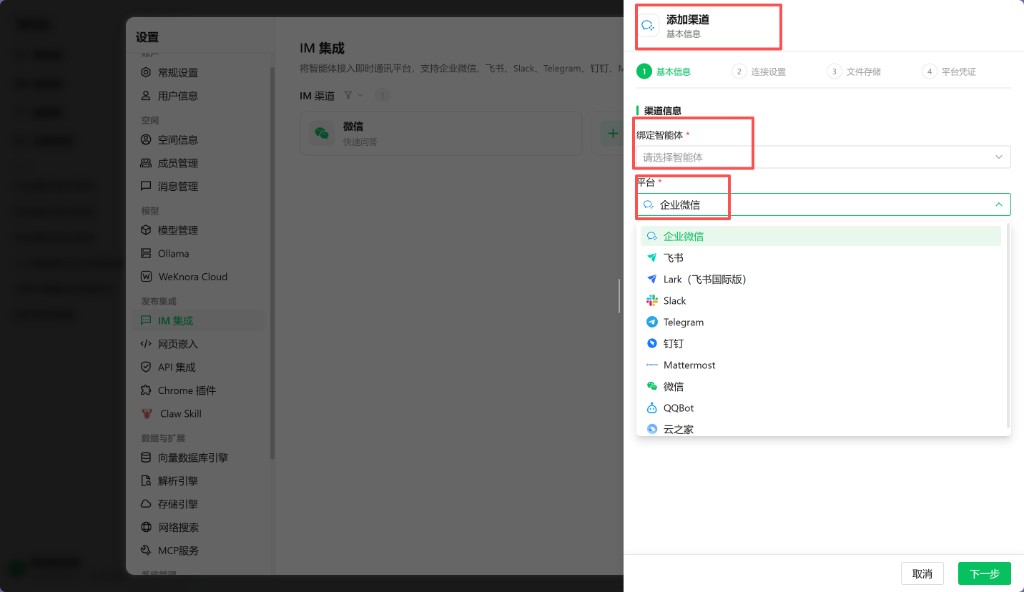This screenshot has height=592, width=1024.
Task: Open 消息管理 settings section
Action: click(199, 186)
